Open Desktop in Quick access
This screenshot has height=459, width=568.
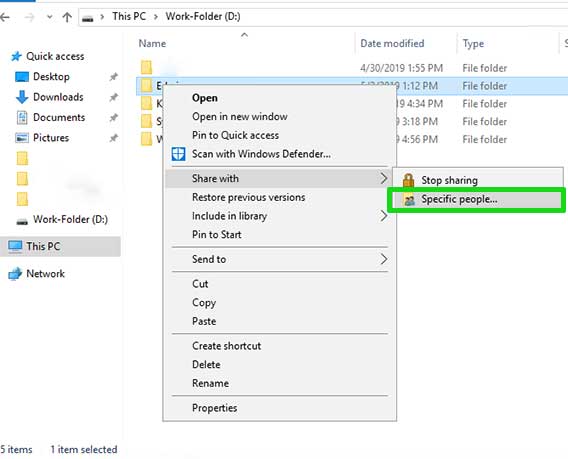[x=51, y=76]
